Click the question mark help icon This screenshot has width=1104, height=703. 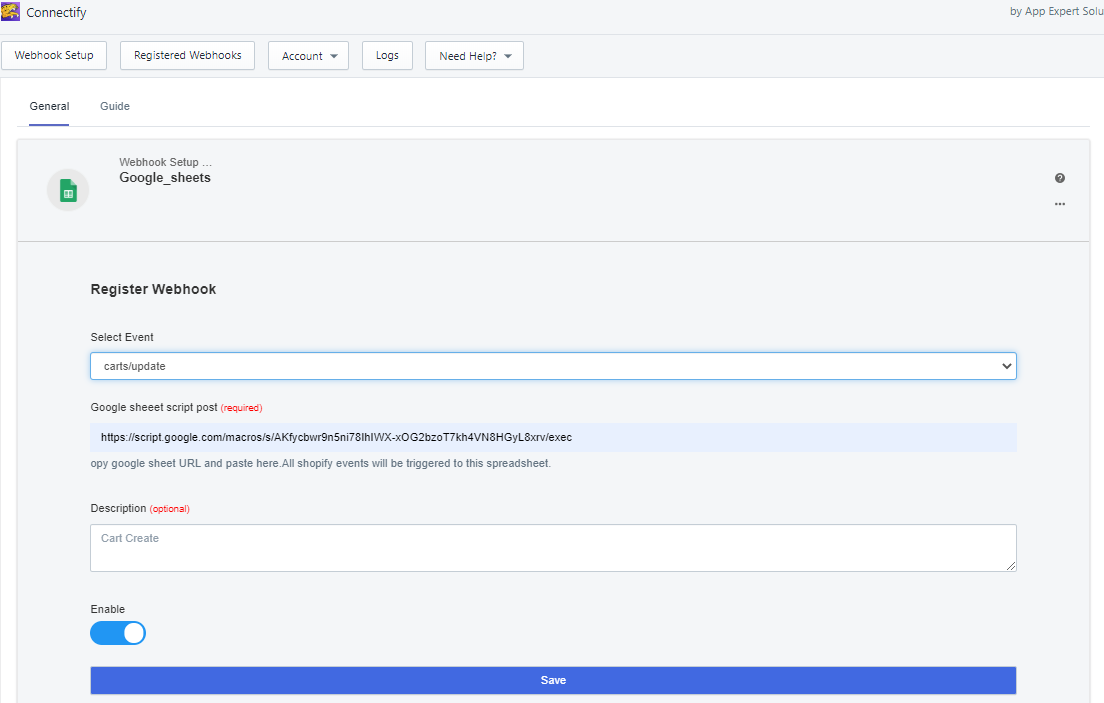click(x=1060, y=178)
